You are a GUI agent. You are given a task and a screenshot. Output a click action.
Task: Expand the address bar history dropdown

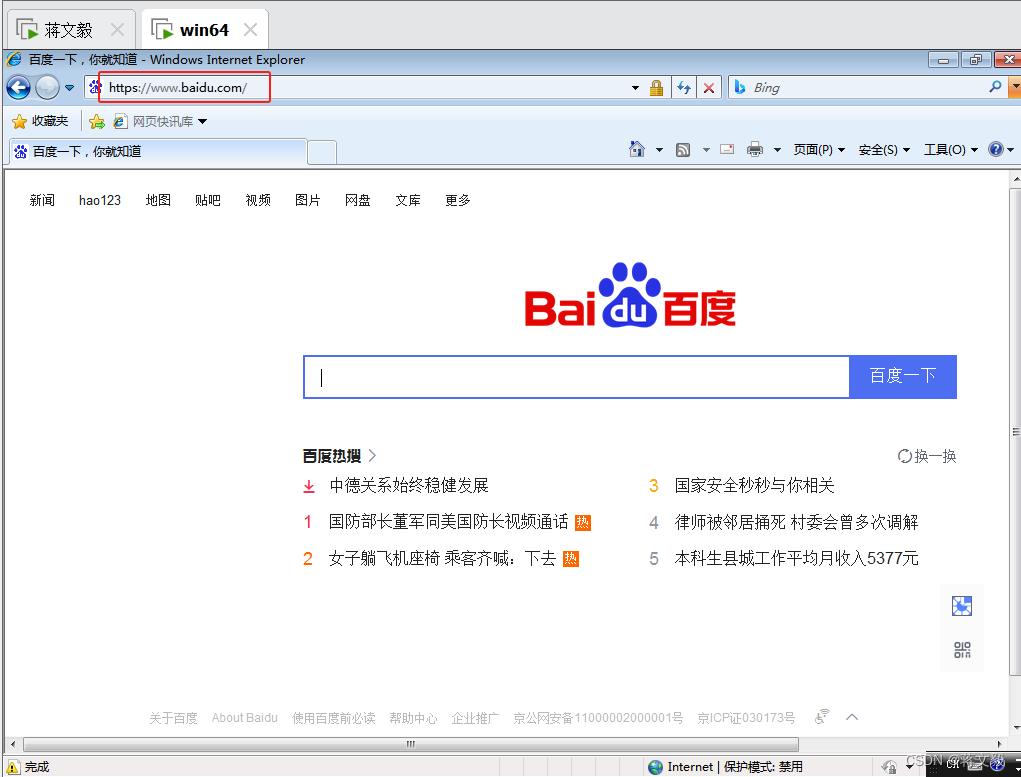635,88
